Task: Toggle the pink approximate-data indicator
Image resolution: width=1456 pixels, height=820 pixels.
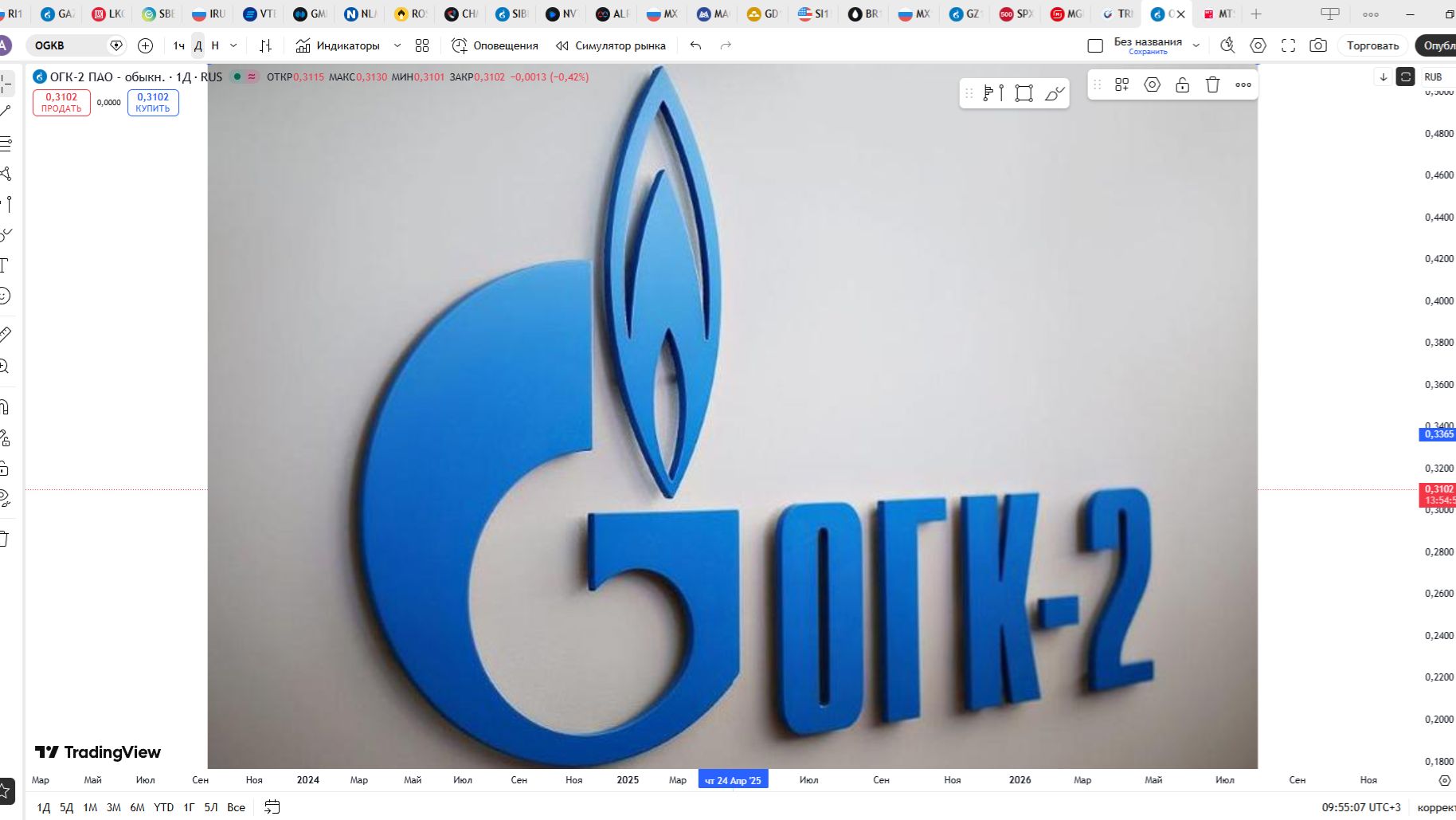Action: (252, 77)
